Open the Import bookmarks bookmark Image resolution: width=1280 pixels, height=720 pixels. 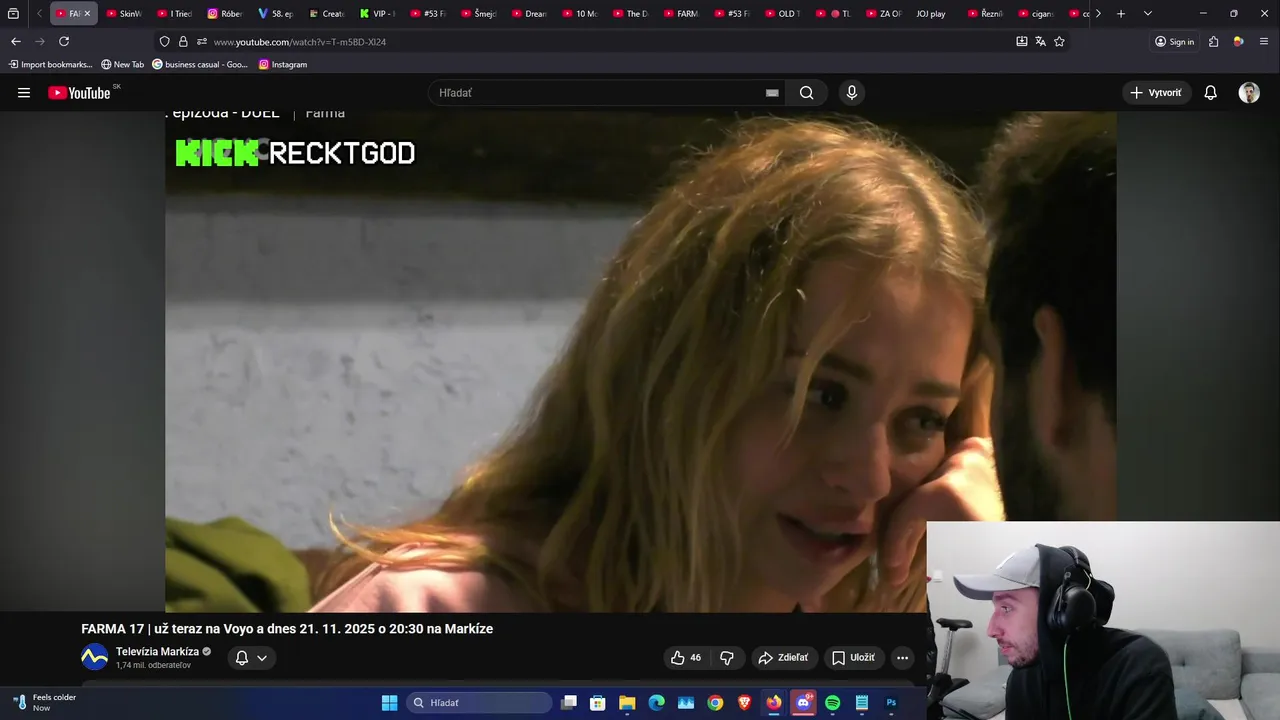click(50, 64)
